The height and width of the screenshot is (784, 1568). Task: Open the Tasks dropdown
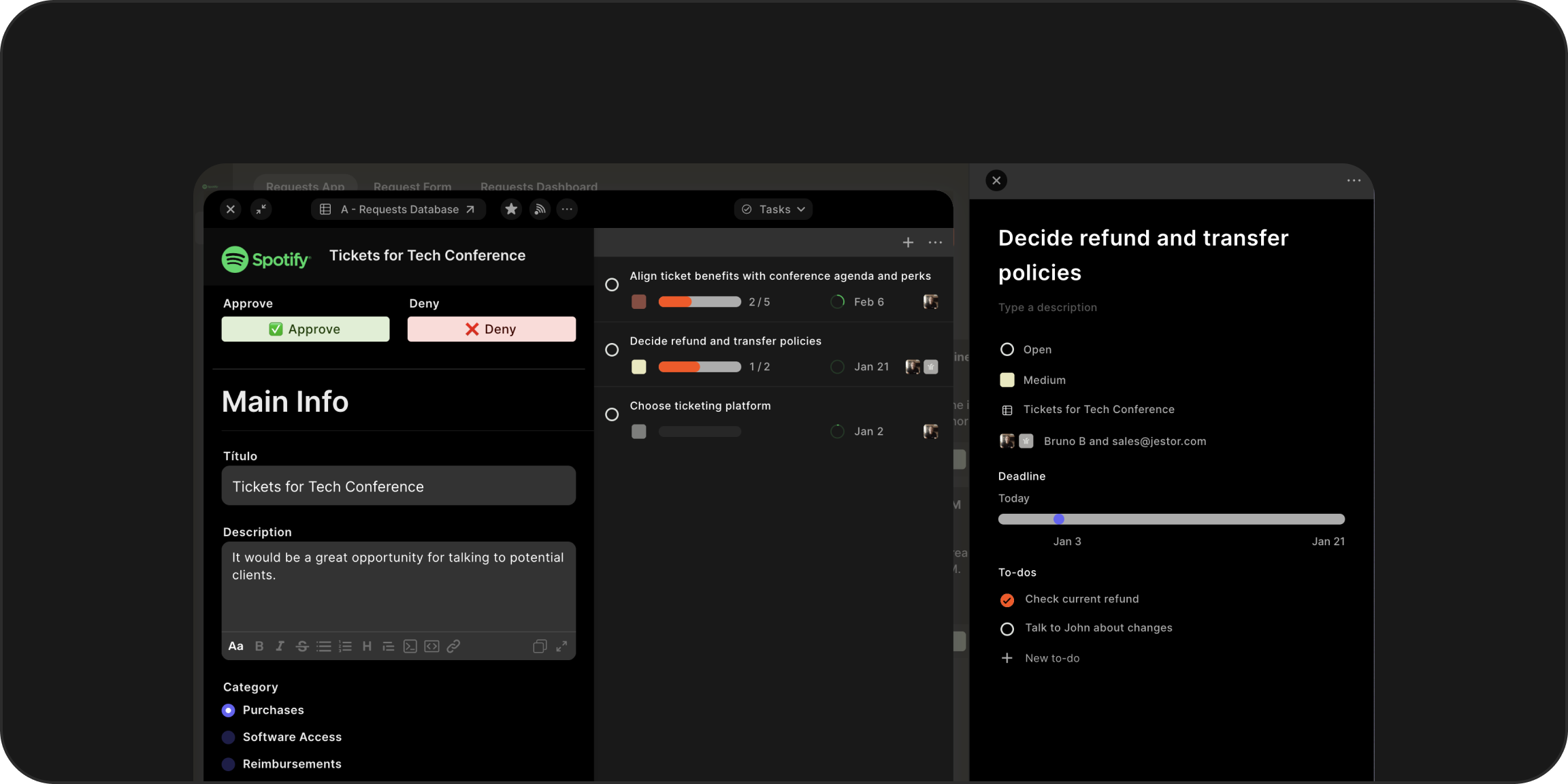coord(773,209)
